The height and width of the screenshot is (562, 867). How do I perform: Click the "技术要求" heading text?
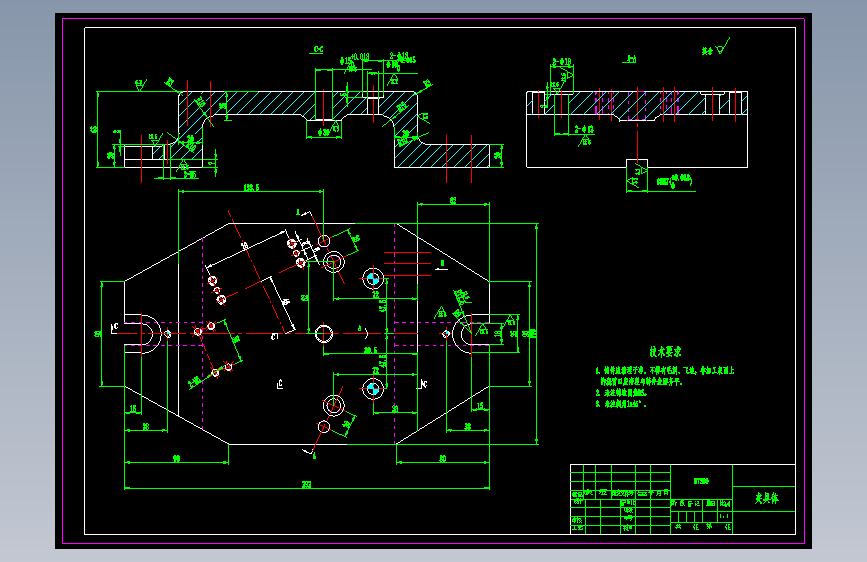665,352
